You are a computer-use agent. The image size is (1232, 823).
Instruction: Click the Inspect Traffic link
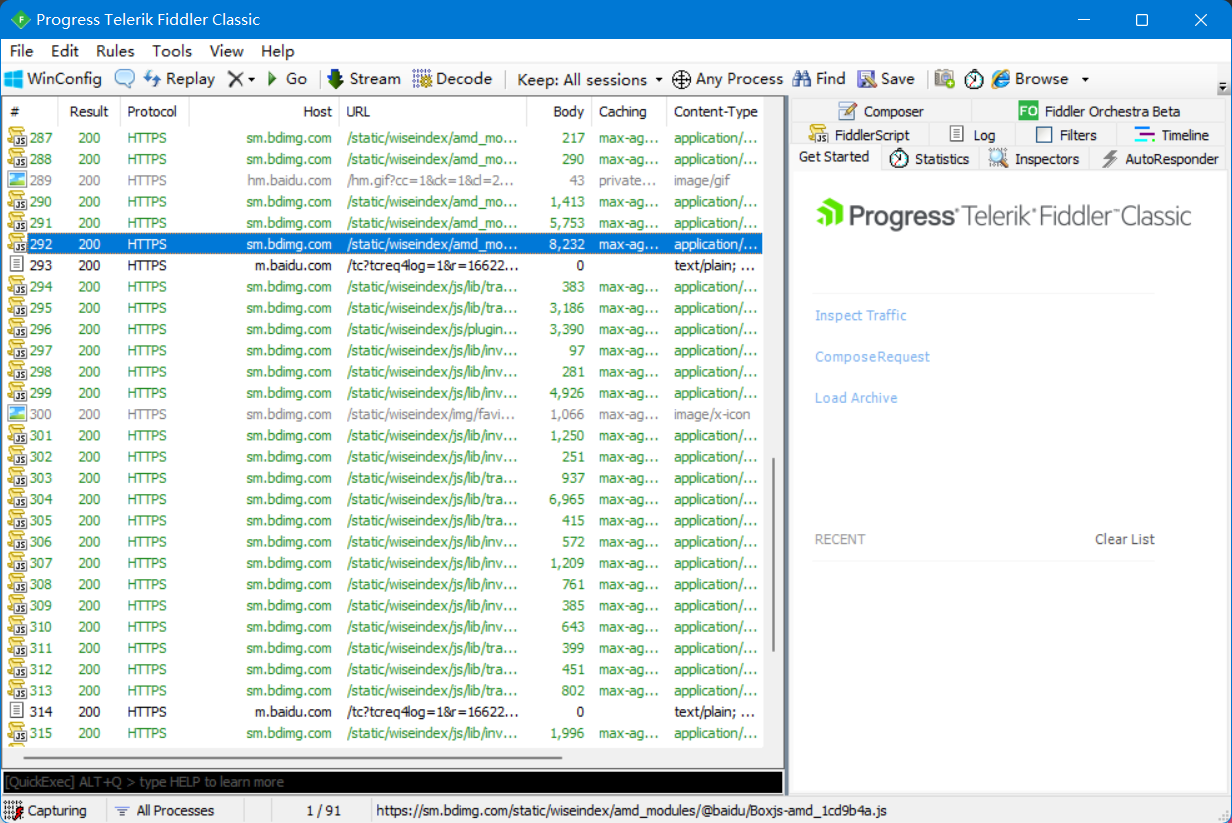click(861, 315)
